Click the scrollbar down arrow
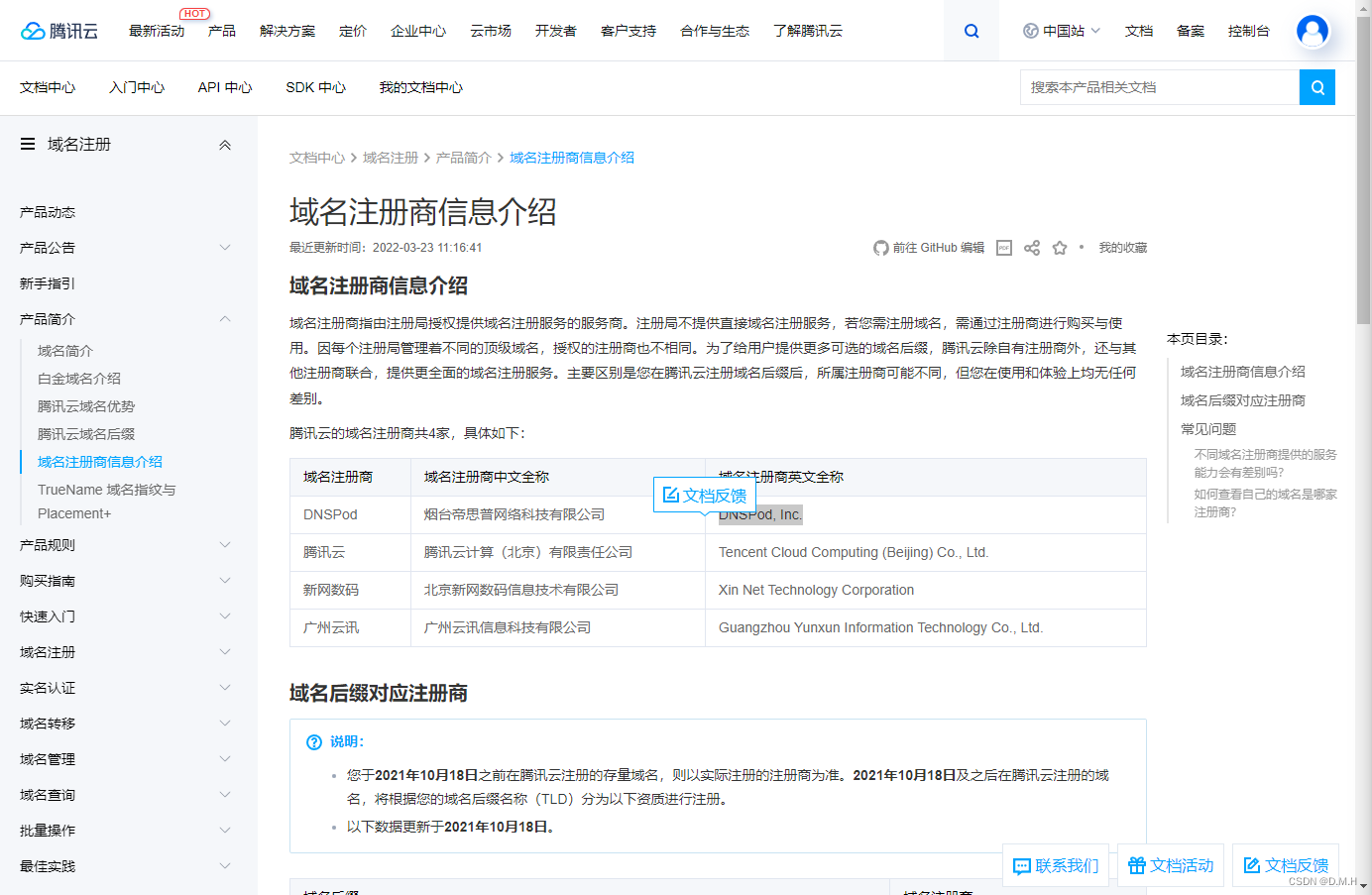 pos(1364,887)
